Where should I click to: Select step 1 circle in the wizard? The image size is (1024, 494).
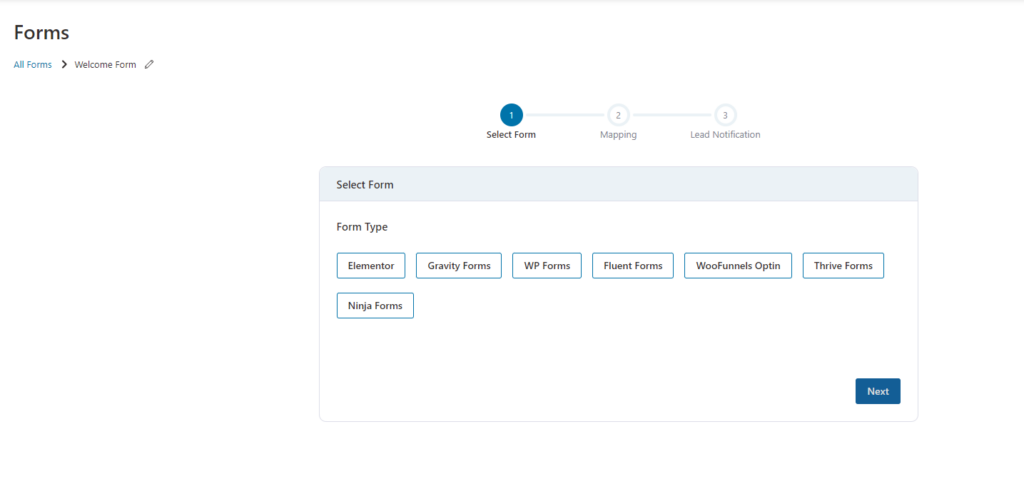511,115
